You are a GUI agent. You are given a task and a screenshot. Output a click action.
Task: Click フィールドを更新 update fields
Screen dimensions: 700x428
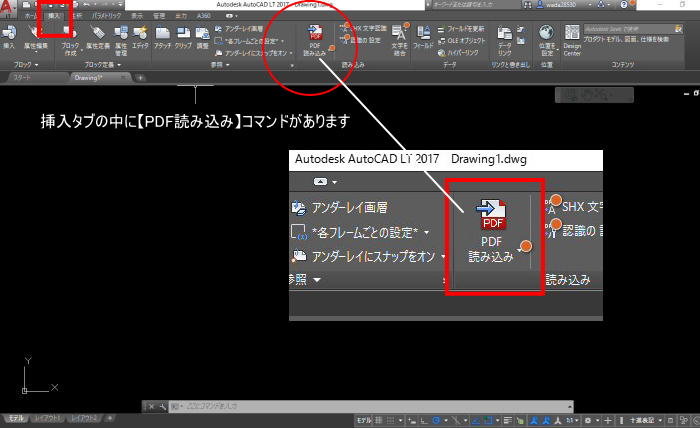pyautogui.click(x=461, y=29)
